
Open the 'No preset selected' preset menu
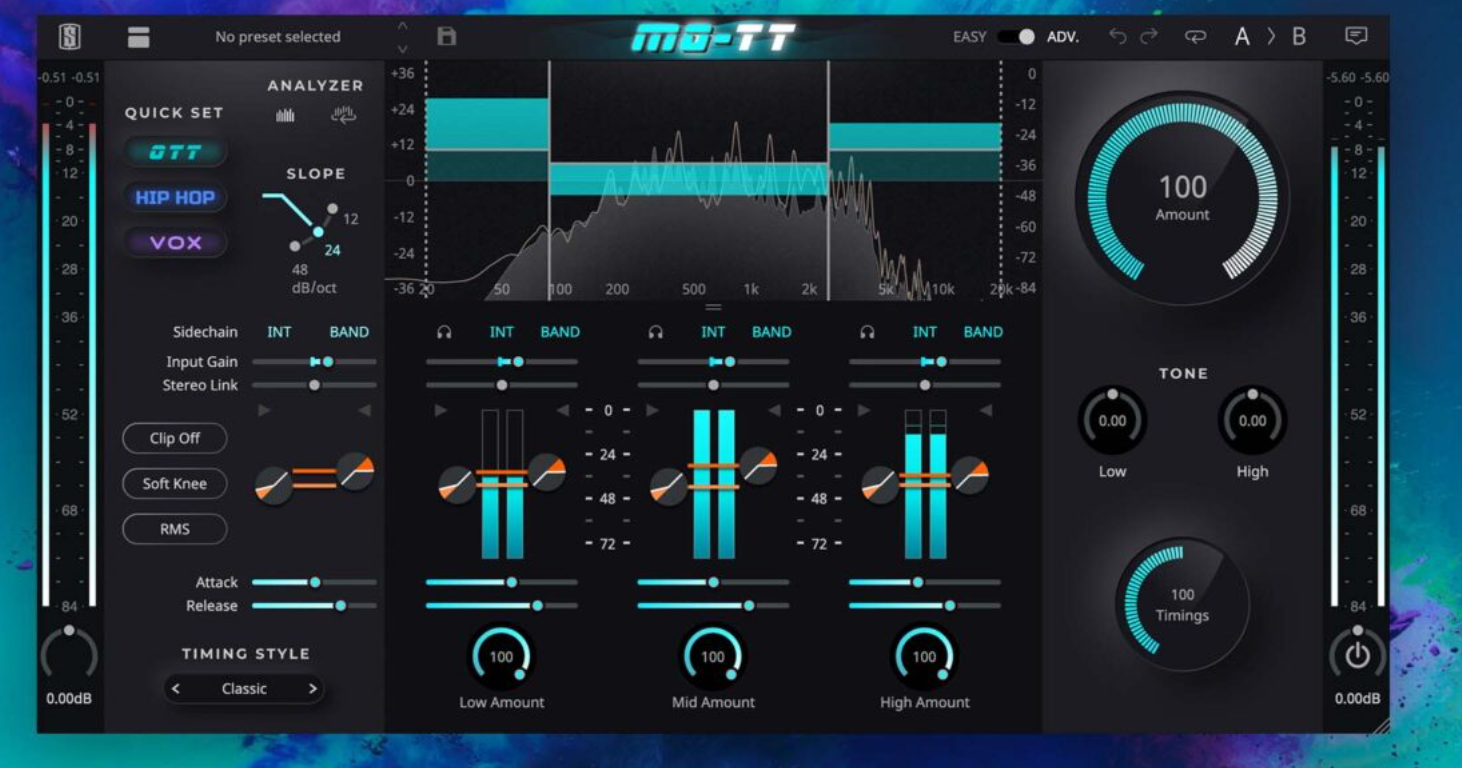click(x=278, y=37)
